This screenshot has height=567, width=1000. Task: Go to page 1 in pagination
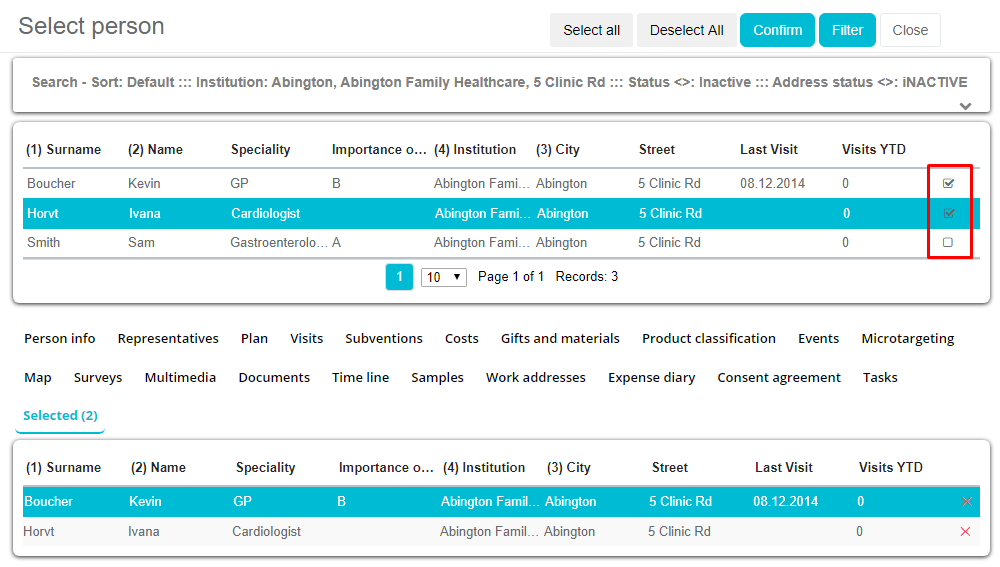pyautogui.click(x=399, y=277)
